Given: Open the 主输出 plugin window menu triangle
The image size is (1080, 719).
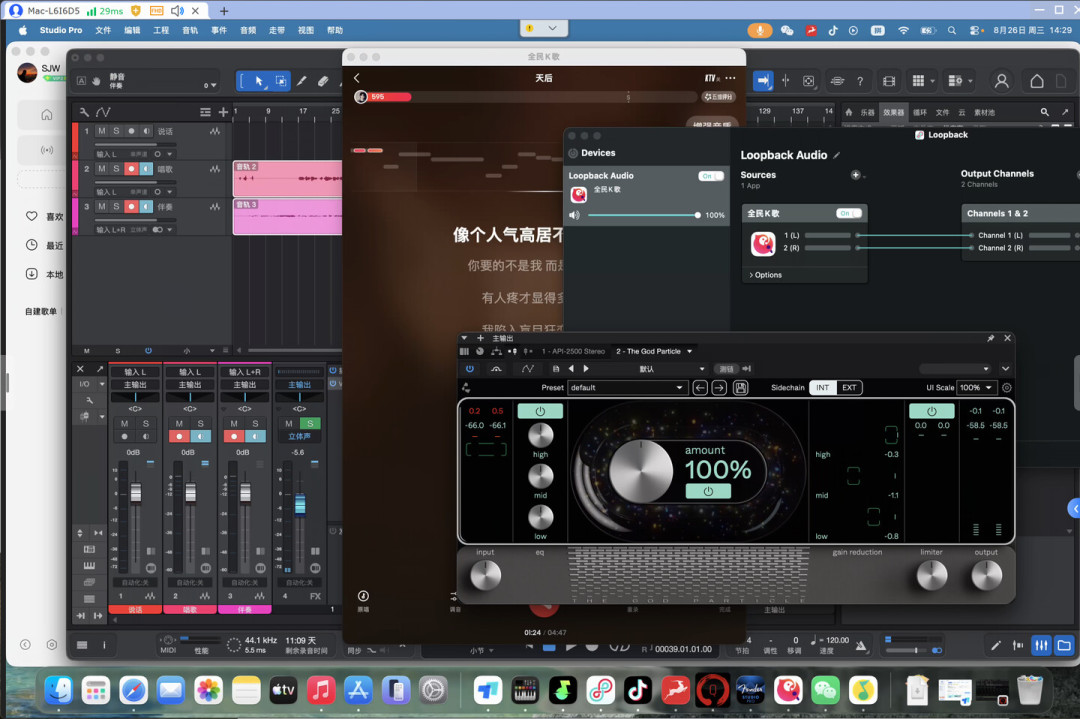Looking at the screenshot, I should click(464, 338).
